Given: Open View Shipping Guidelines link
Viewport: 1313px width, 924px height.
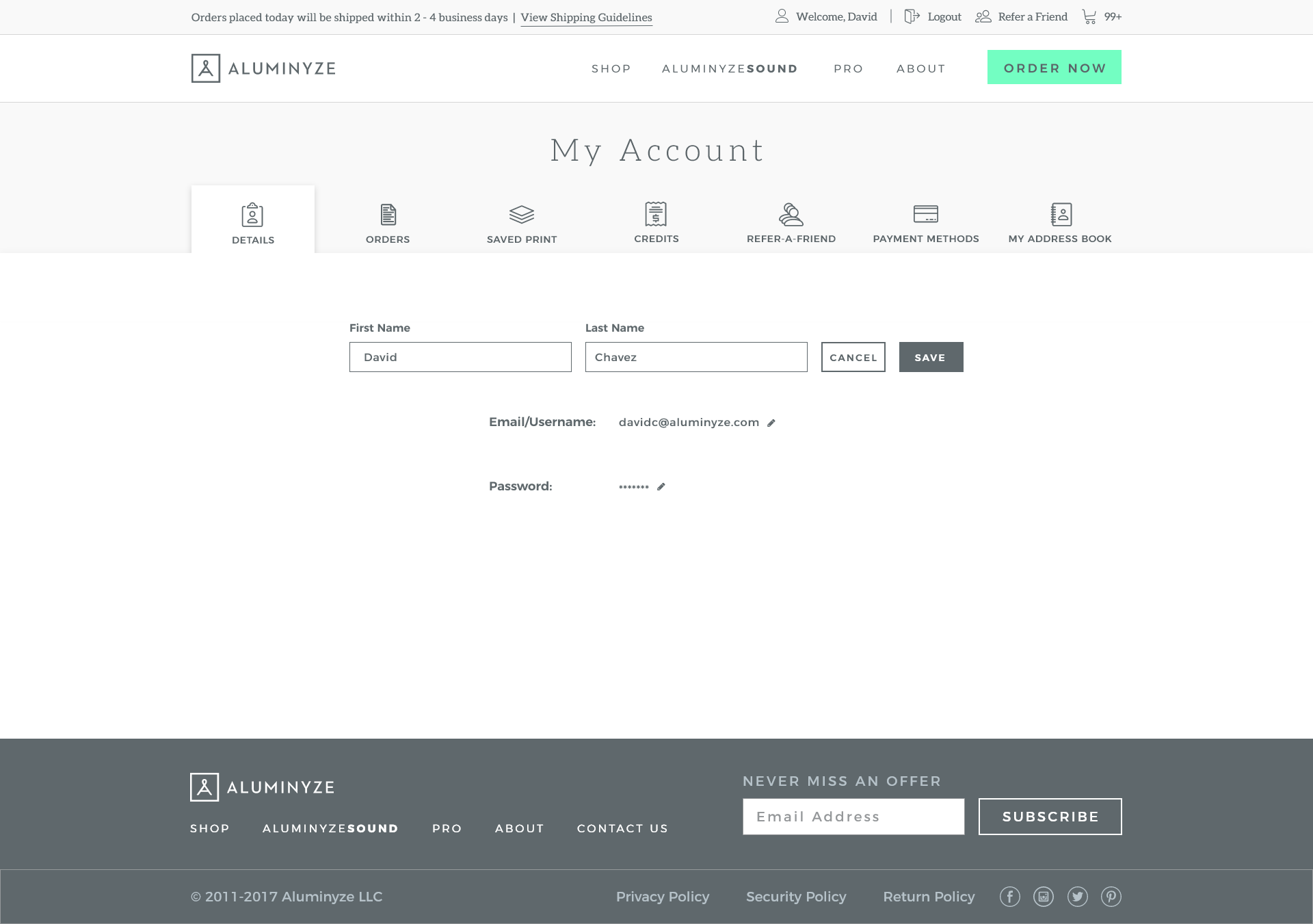Looking at the screenshot, I should pyautogui.click(x=586, y=17).
